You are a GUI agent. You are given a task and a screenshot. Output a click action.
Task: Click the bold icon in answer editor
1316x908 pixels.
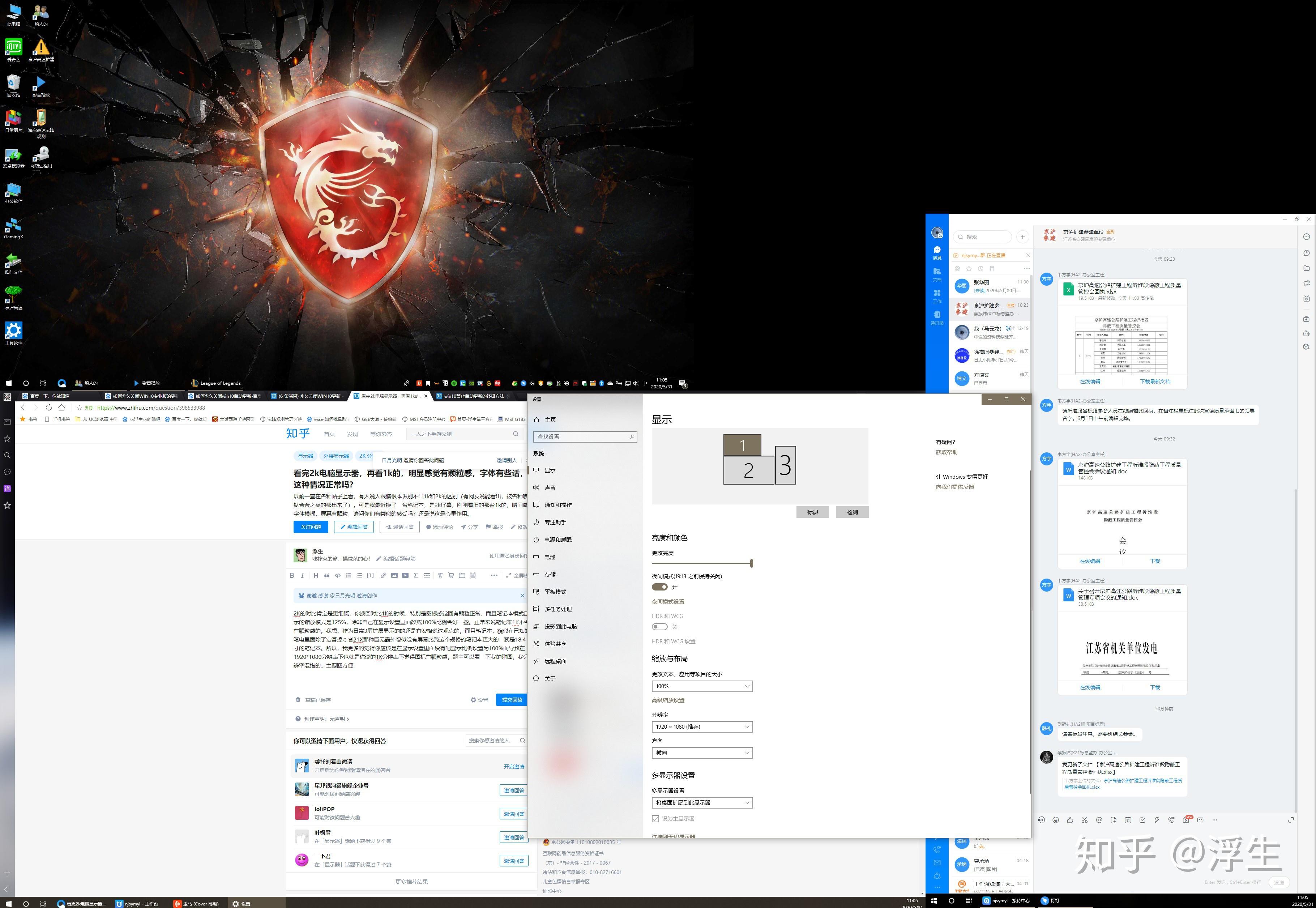point(292,575)
